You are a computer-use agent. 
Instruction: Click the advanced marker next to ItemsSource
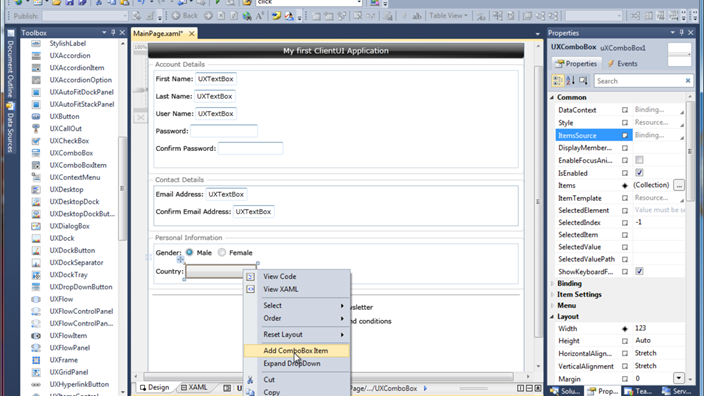coord(625,135)
